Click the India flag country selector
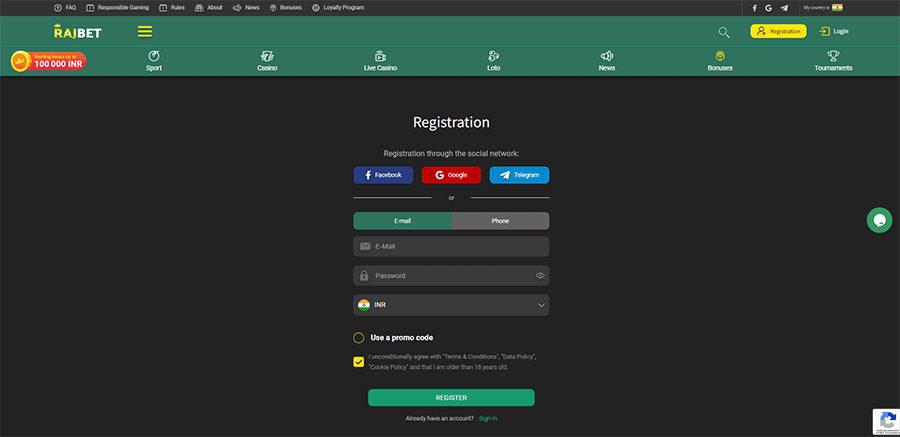Image resolution: width=900 pixels, height=437 pixels. pyautogui.click(x=837, y=7)
